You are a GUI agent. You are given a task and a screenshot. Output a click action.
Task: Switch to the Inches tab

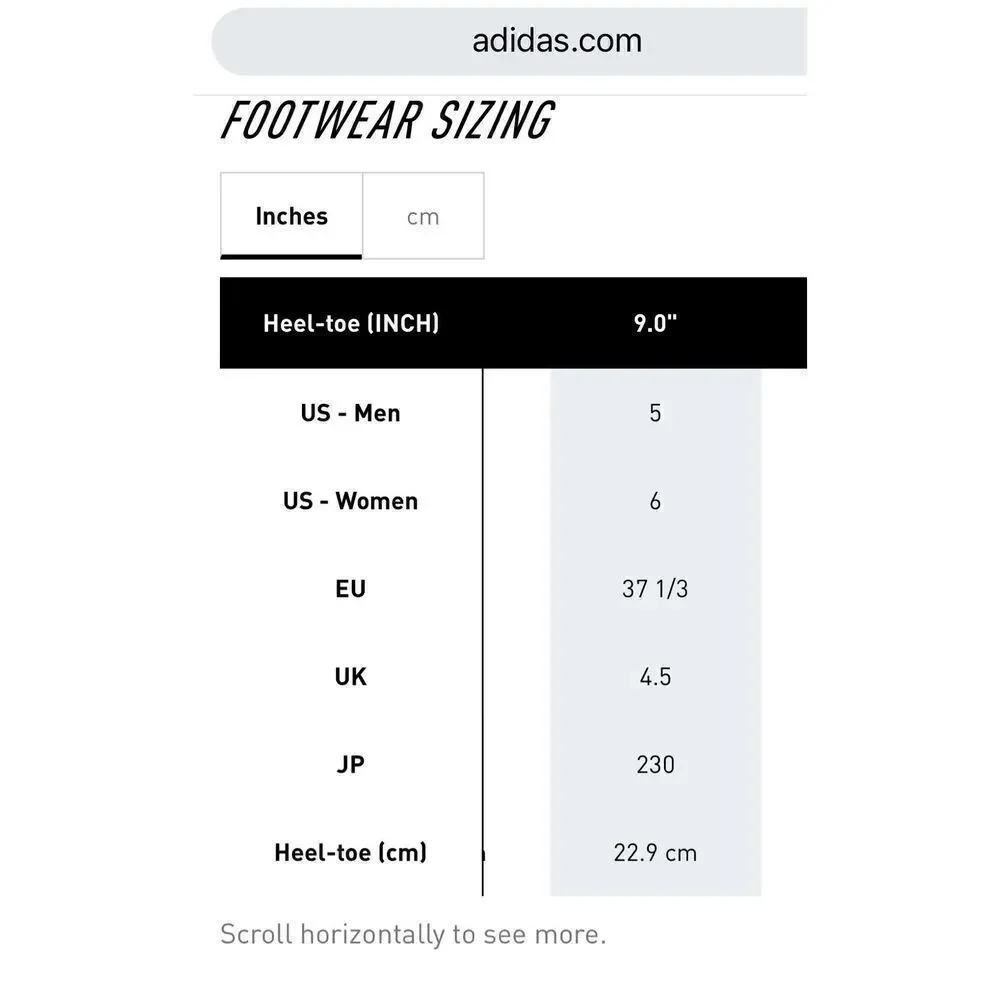[291, 216]
